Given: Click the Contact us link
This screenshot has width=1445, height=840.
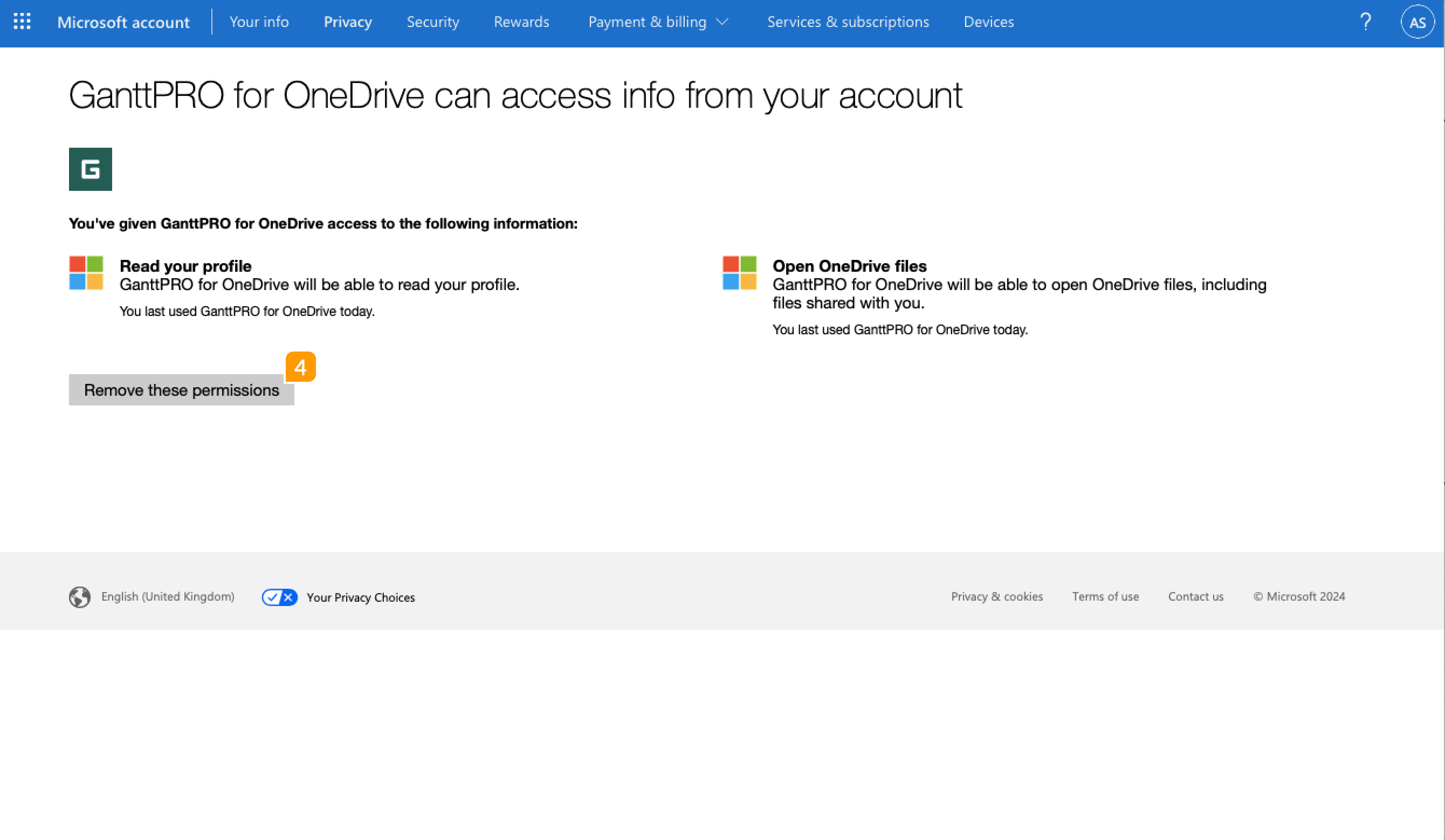Looking at the screenshot, I should [x=1196, y=596].
